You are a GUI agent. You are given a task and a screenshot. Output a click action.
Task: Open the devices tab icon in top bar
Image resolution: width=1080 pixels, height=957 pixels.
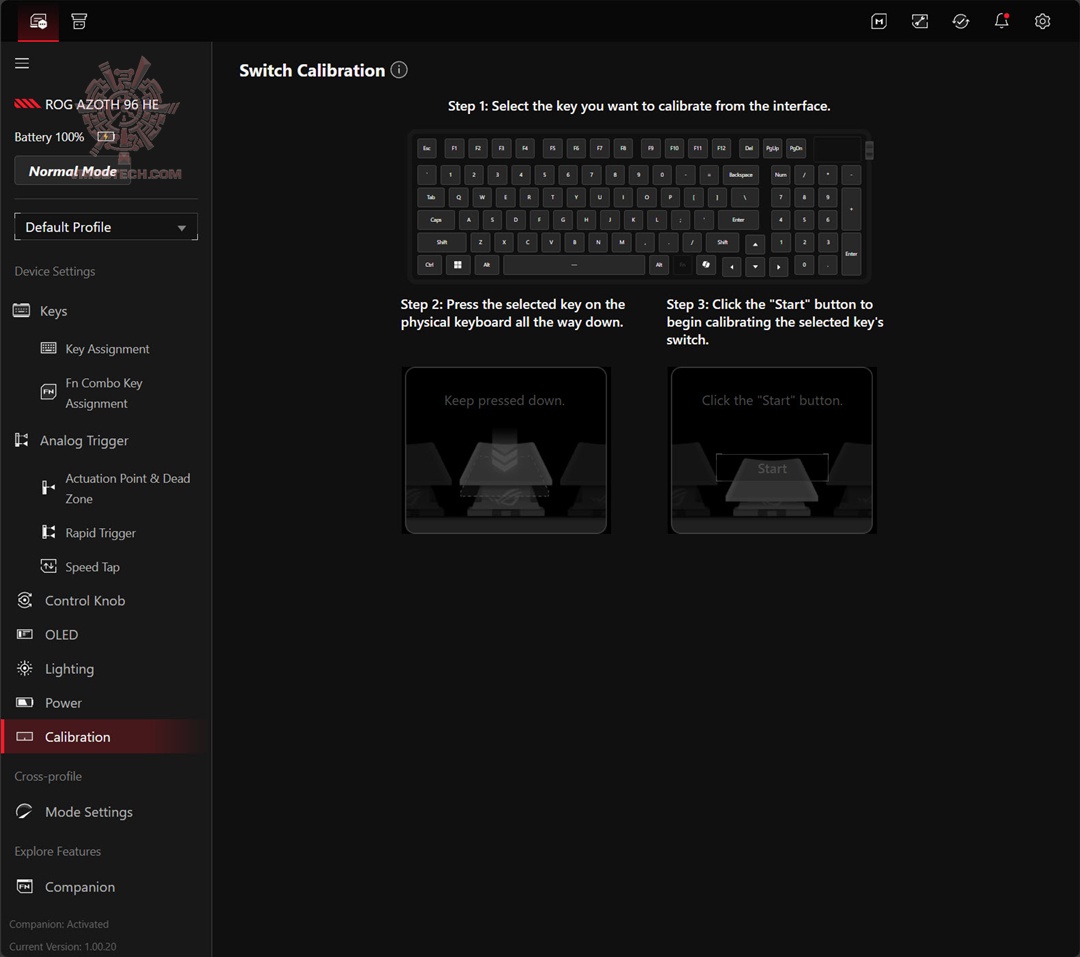pos(38,21)
